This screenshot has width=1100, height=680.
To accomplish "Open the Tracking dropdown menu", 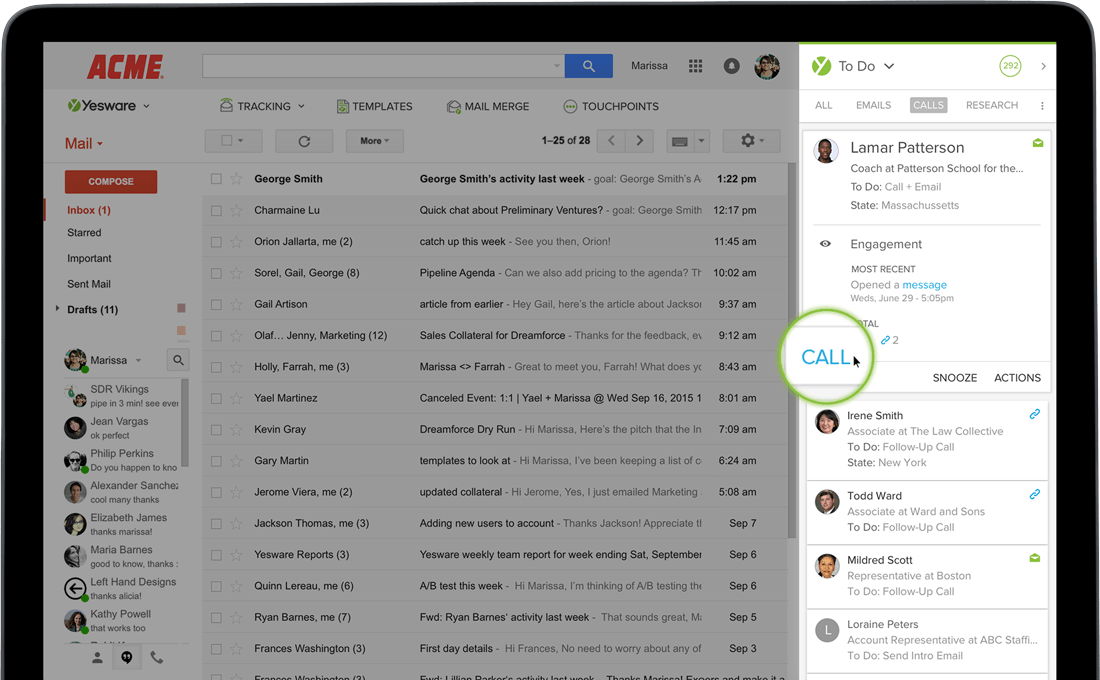I will [x=262, y=106].
